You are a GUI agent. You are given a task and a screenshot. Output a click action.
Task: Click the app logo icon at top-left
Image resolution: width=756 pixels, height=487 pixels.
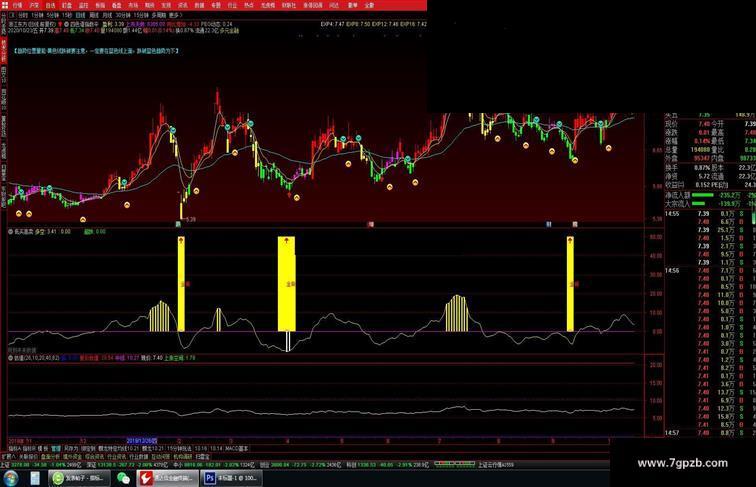pos(5,5)
